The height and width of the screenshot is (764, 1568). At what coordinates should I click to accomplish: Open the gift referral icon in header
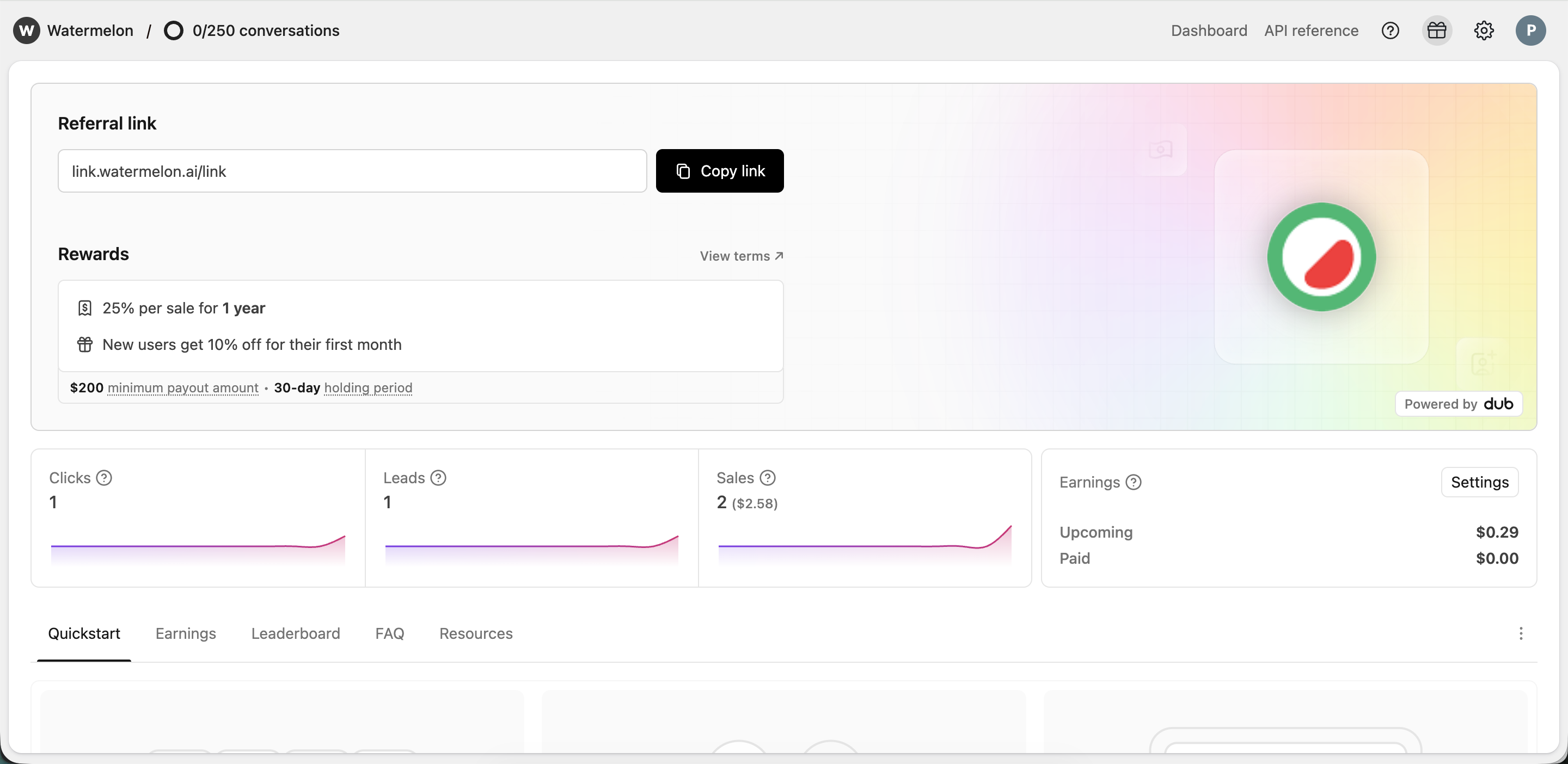pos(1437,30)
